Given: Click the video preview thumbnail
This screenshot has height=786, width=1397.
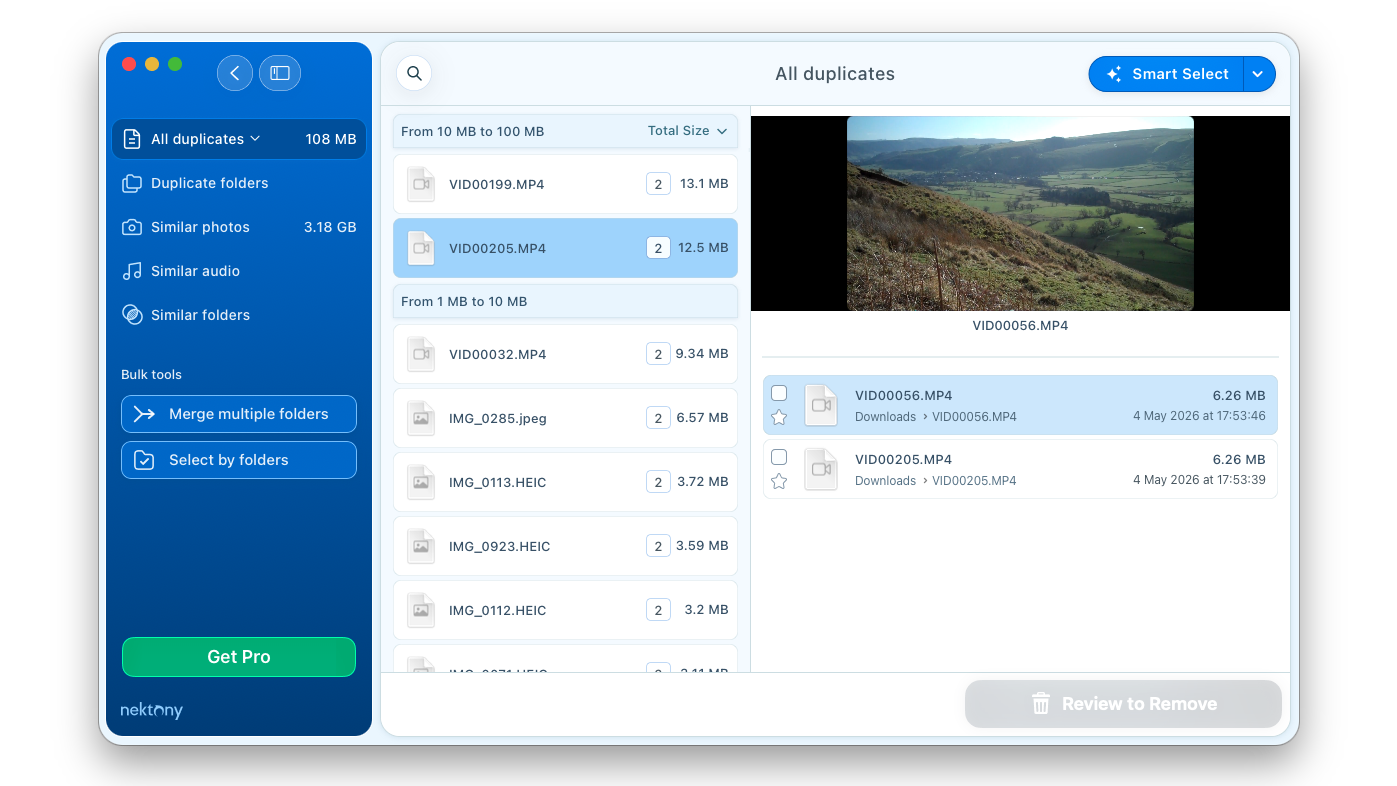Looking at the screenshot, I should (1020, 213).
